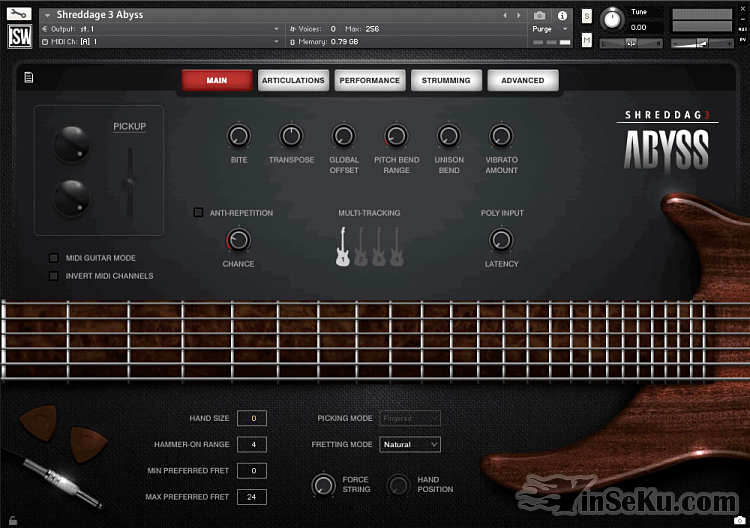Click the Bite knob
Image resolution: width=750 pixels, height=528 pixels.
click(x=238, y=136)
